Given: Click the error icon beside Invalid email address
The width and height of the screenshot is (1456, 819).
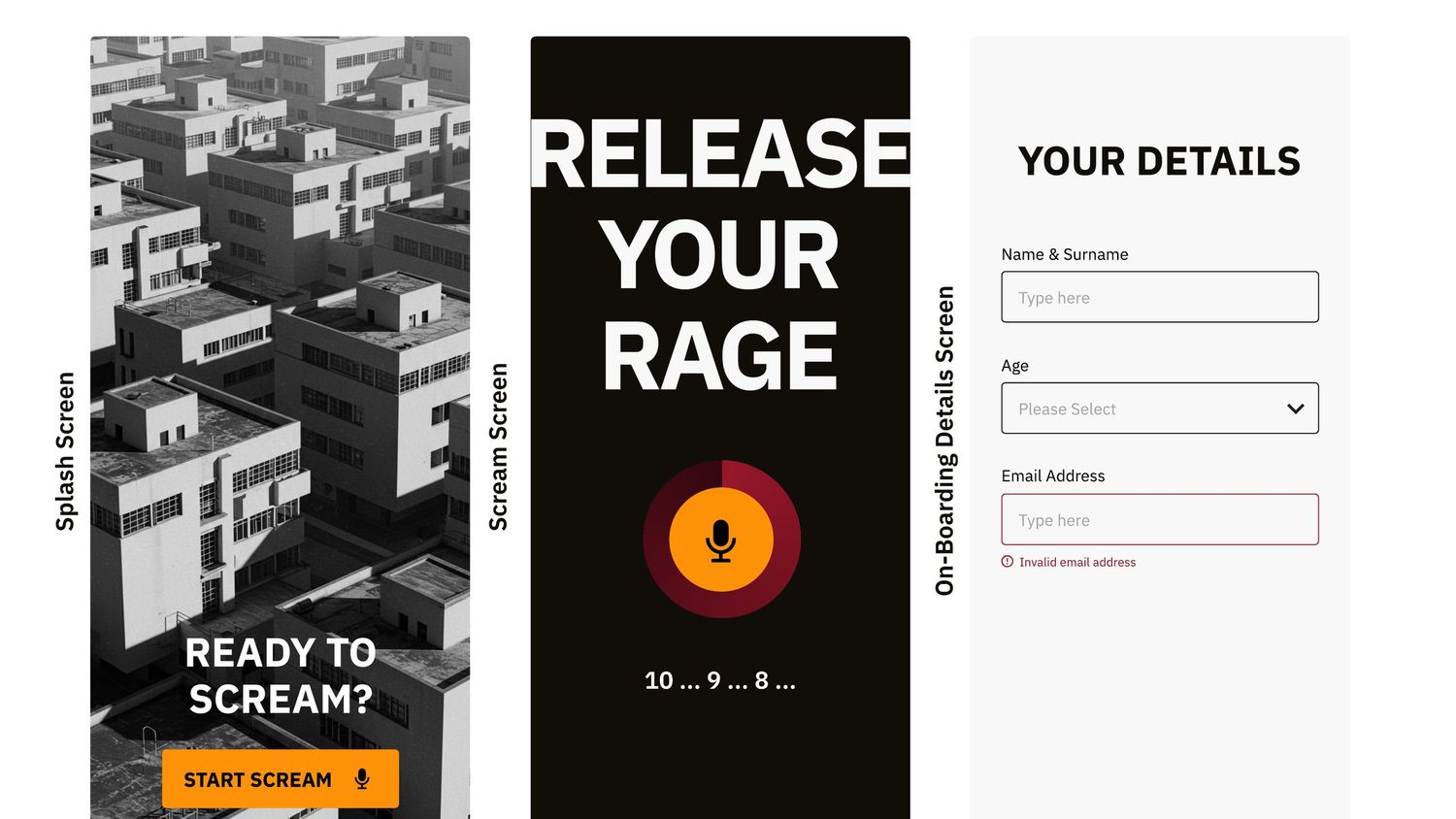Looking at the screenshot, I should tap(1008, 562).
